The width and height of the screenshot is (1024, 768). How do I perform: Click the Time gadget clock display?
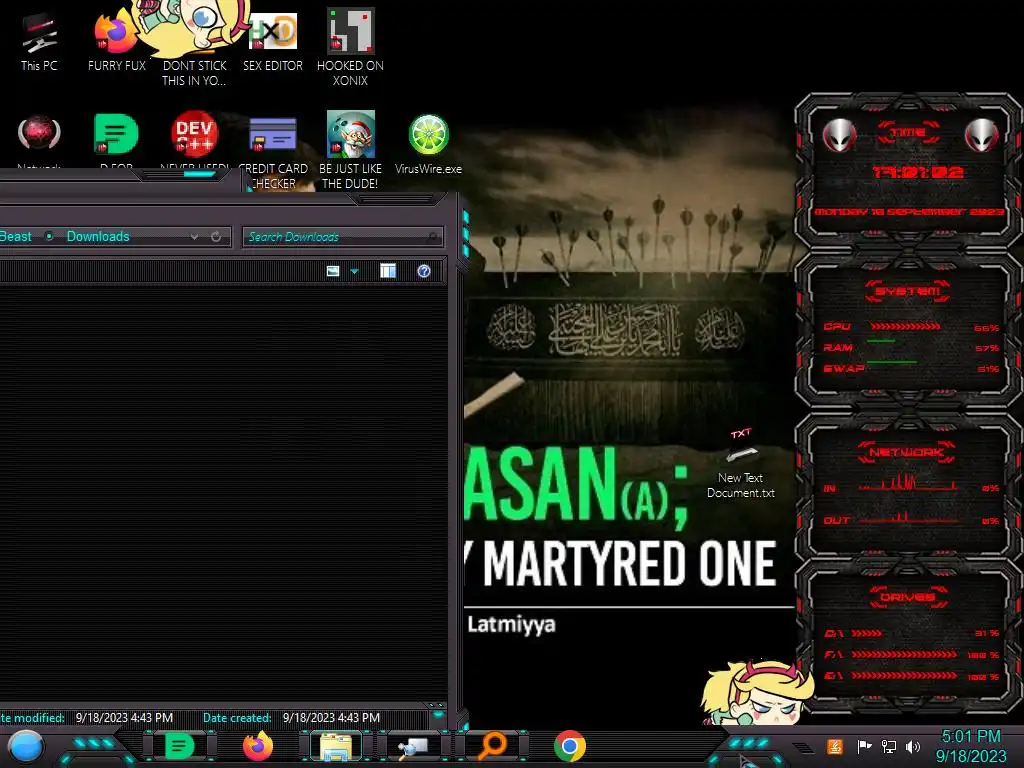pos(918,172)
